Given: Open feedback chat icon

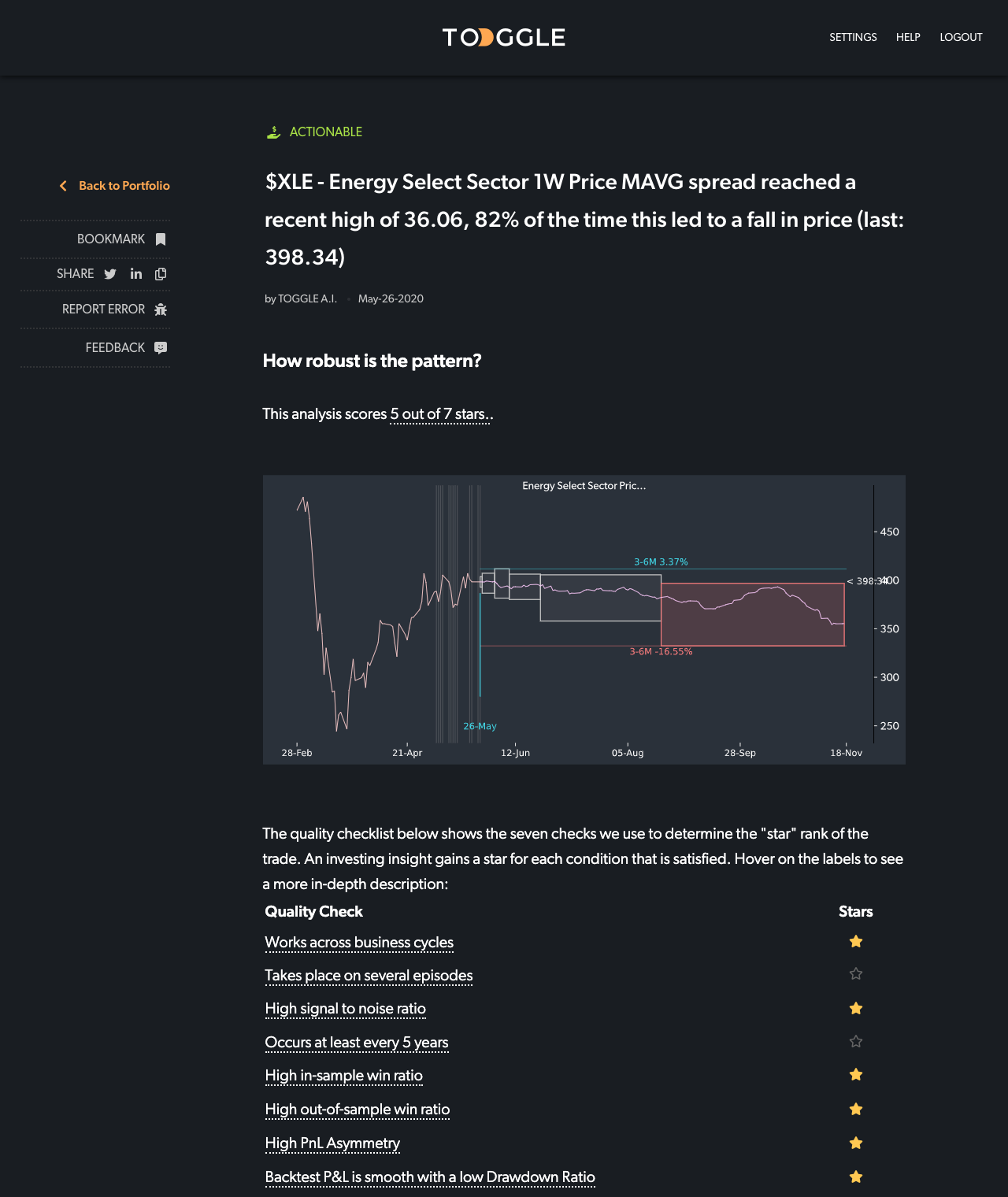Looking at the screenshot, I should 161,348.
